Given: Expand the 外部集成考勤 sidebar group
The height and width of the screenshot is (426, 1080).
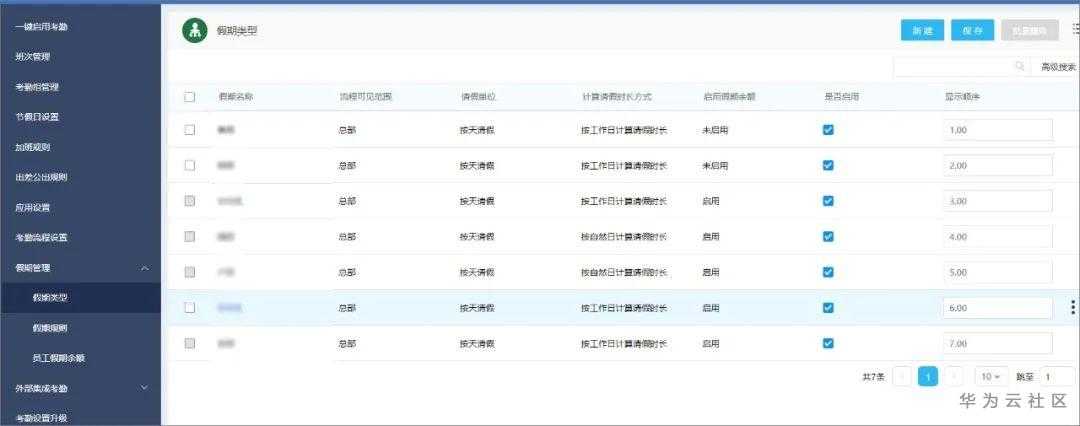Looking at the screenshot, I should pyautogui.click(x=144, y=388).
